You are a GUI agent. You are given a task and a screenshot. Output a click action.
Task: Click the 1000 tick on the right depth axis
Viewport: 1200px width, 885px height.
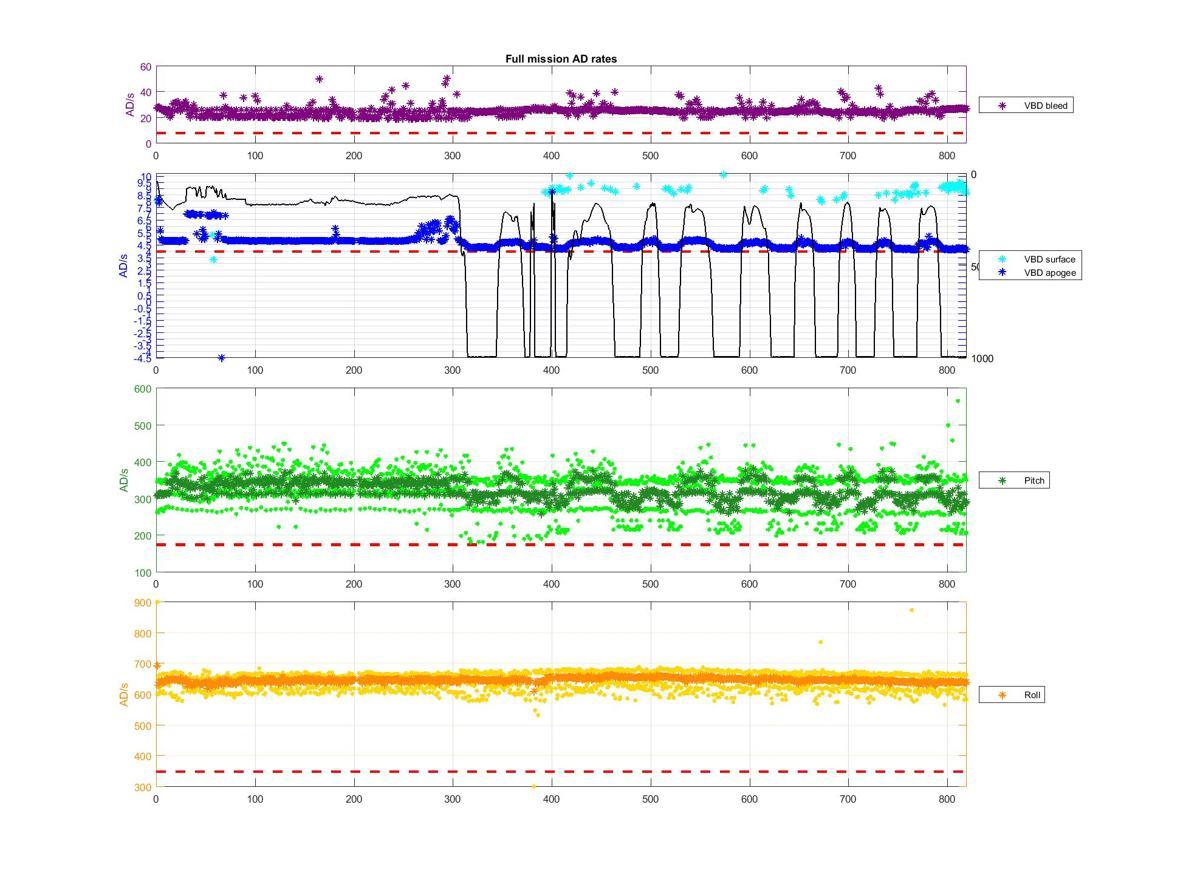coord(982,358)
